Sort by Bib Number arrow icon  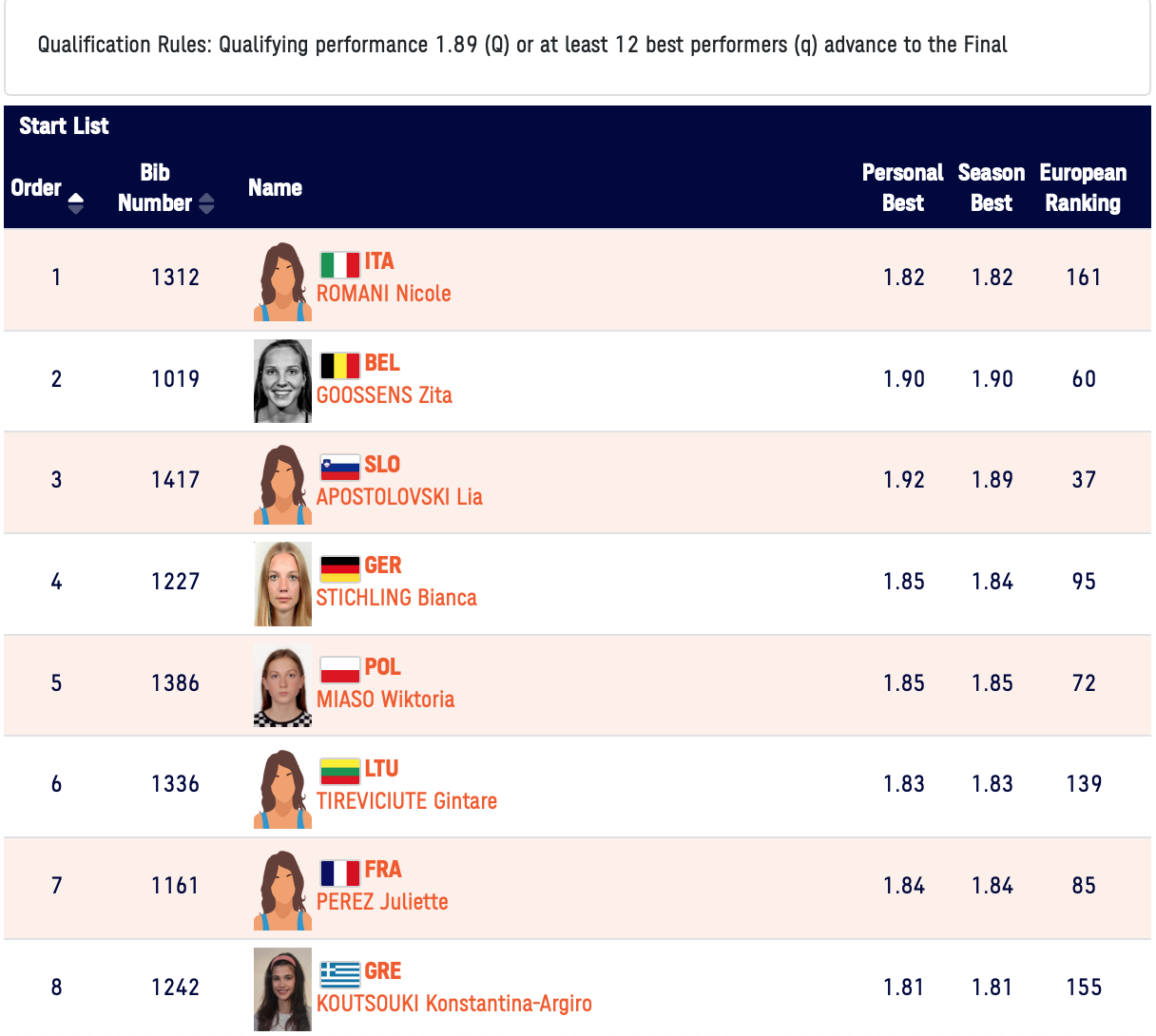[x=206, y=203]
